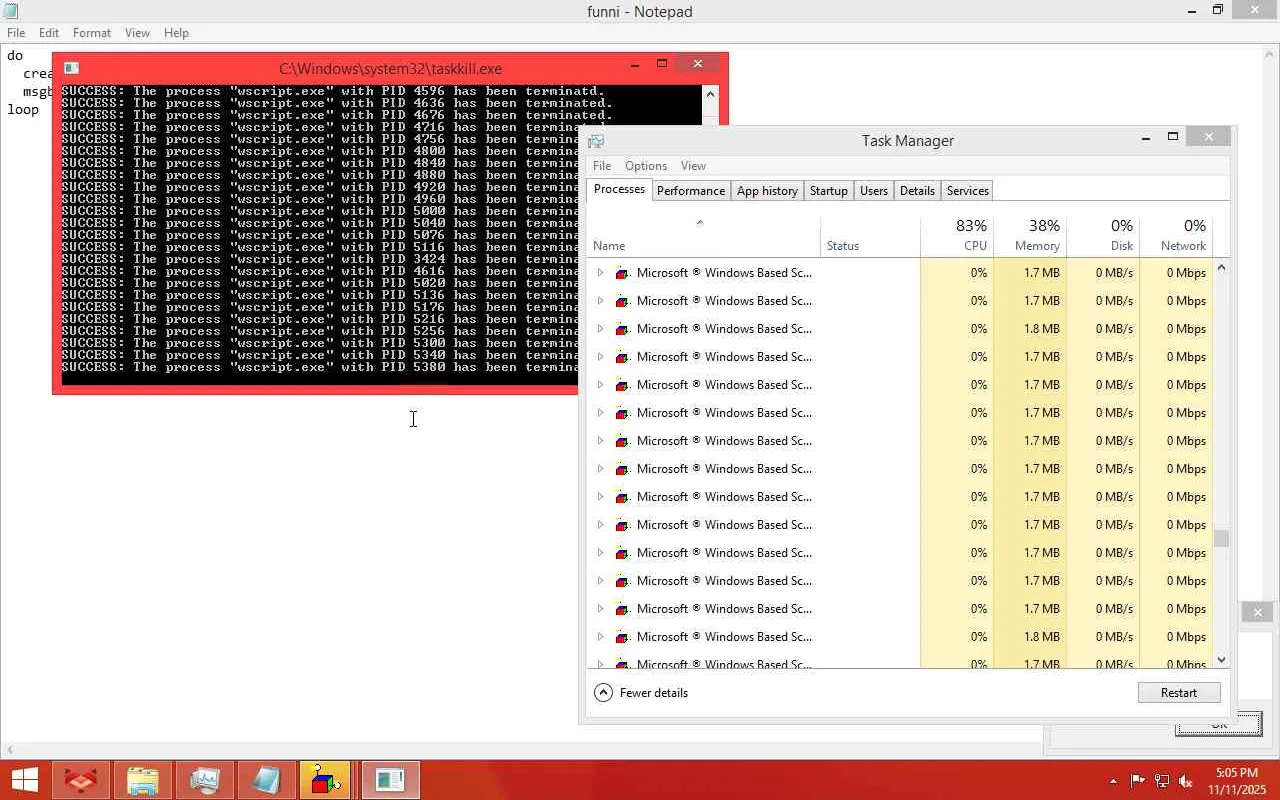Click the console line with PID 5000

[x=320, y=211]
